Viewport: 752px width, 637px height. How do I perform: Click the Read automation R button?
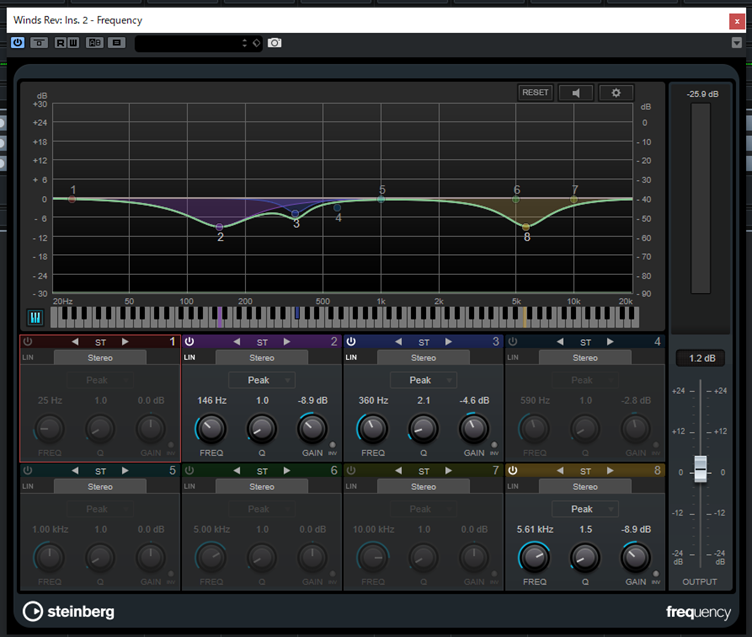(x=62, y=43)
